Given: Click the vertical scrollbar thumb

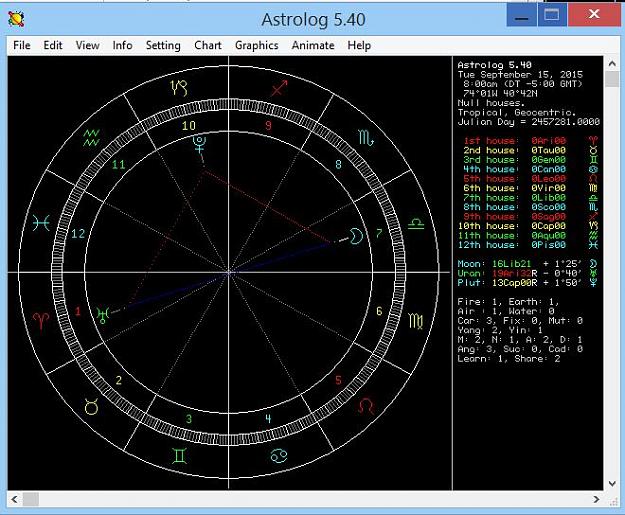Looking at the screenshot, I should (612, 79).
